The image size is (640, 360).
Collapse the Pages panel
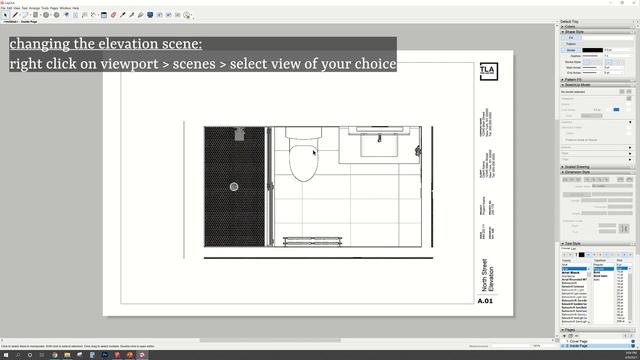click(x=563, y=329)
